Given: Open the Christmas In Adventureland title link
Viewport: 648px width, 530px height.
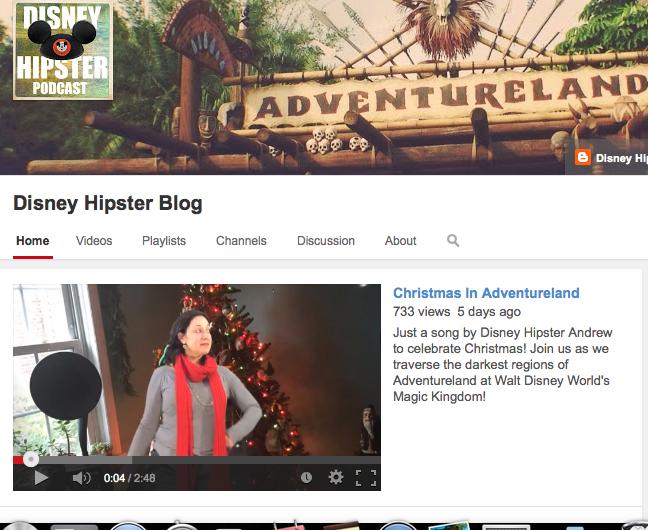Looking at the screenshot, I should pyautogui.click(x=486, y=293).
